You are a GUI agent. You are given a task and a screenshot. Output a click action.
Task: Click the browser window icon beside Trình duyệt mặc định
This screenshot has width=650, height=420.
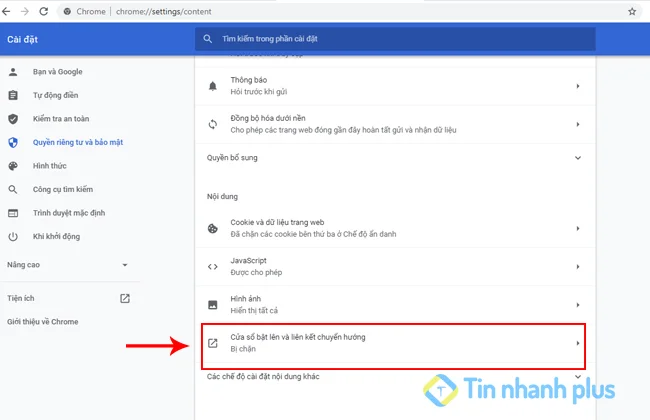point(13,213)
